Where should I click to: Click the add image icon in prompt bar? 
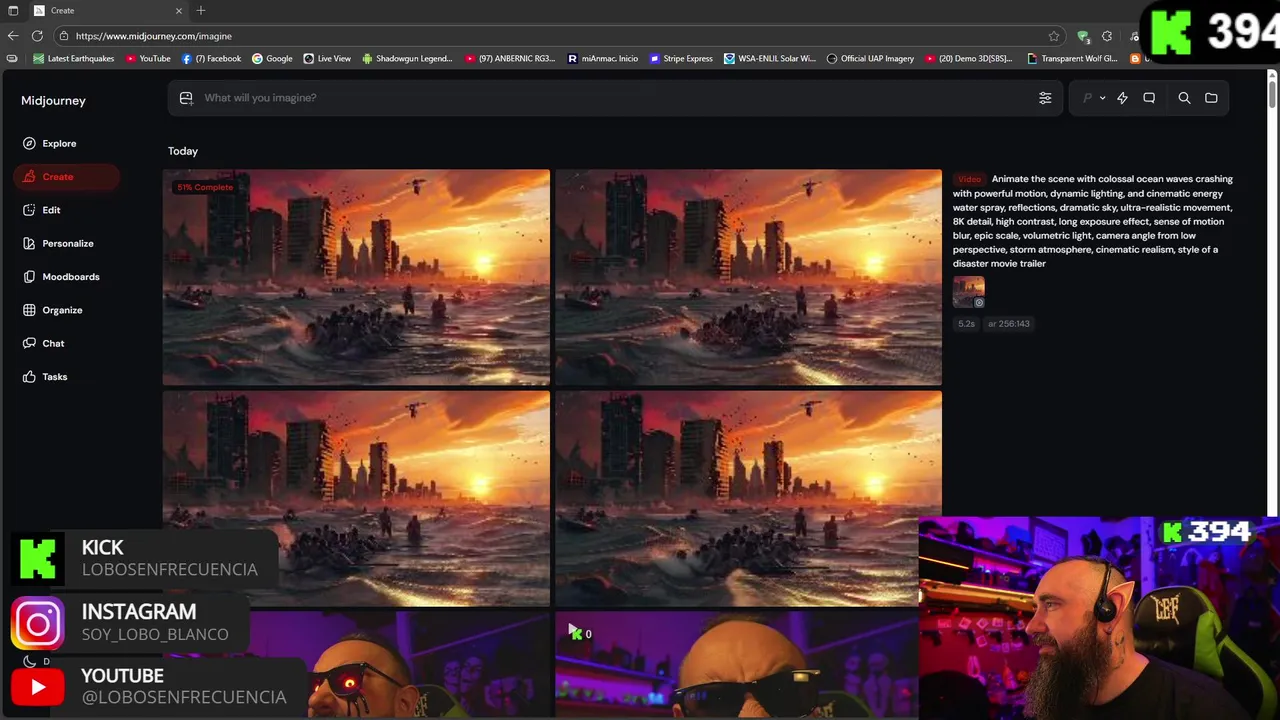click(x=186, y=98)
